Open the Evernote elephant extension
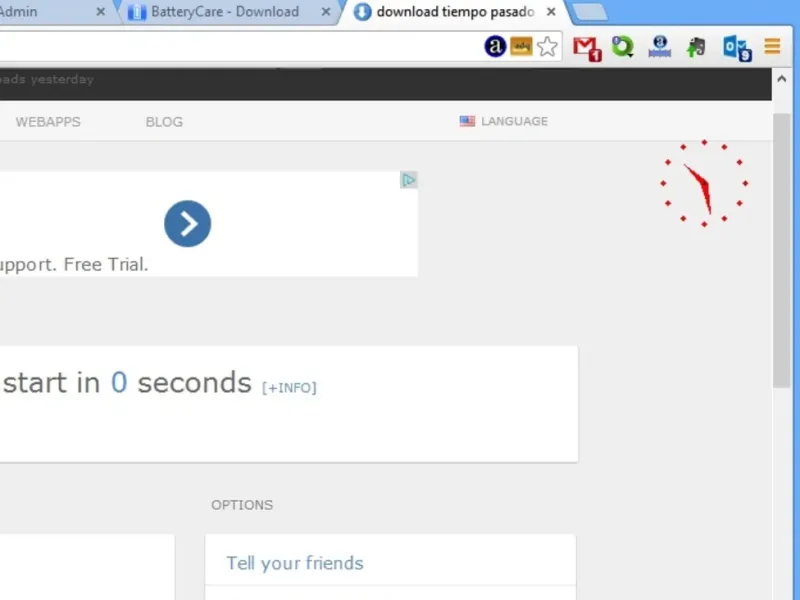This screenshot has width=800, height=600. coord(696,47)
